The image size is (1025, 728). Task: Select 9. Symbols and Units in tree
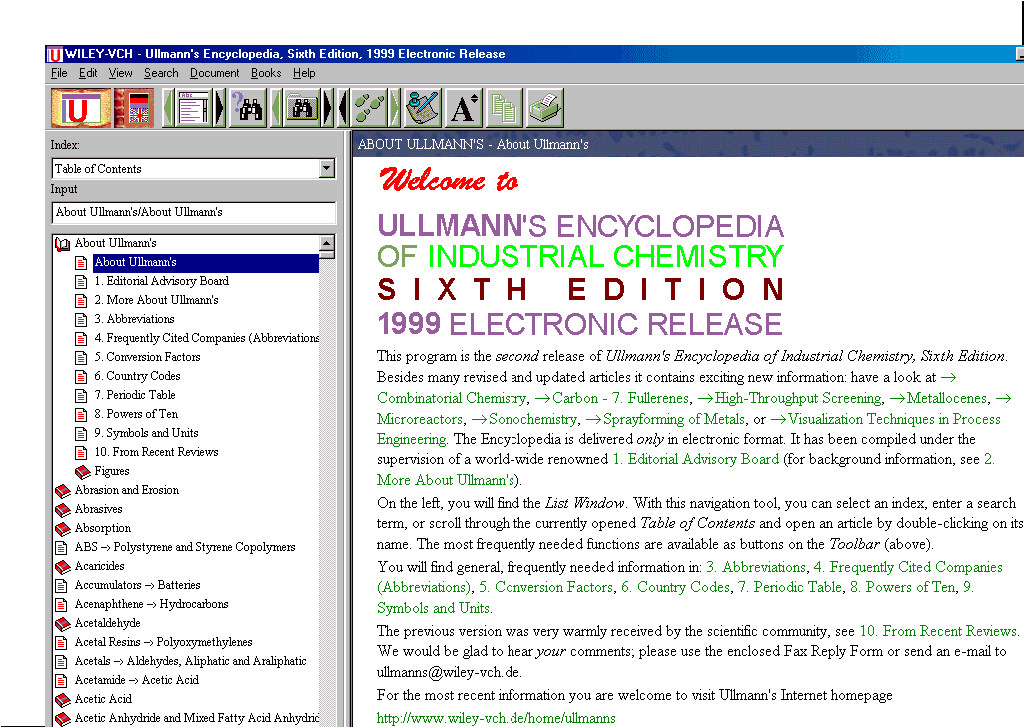[x=146, y=433]
